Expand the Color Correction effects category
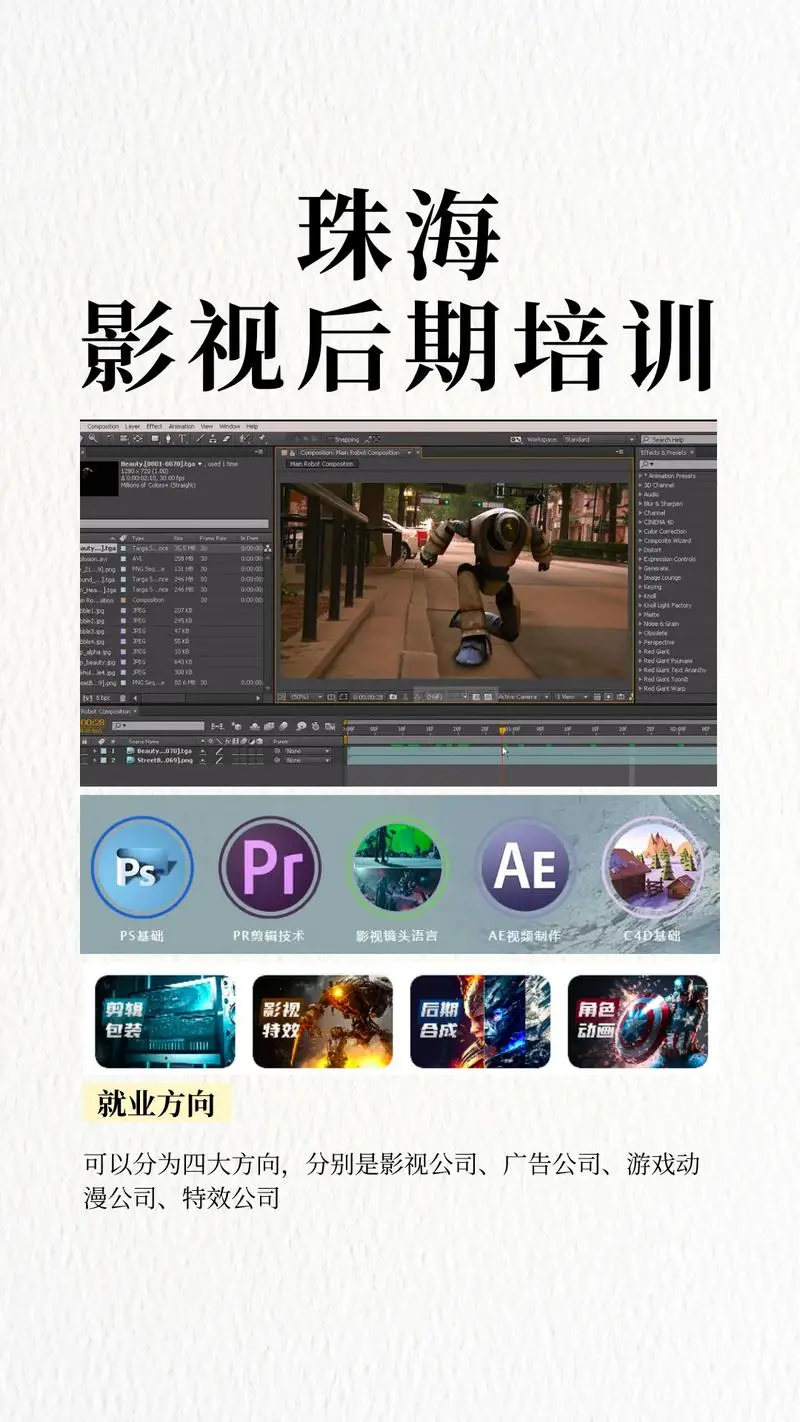This screenshot has height=1422, width=800. click(x=642, y=531)
